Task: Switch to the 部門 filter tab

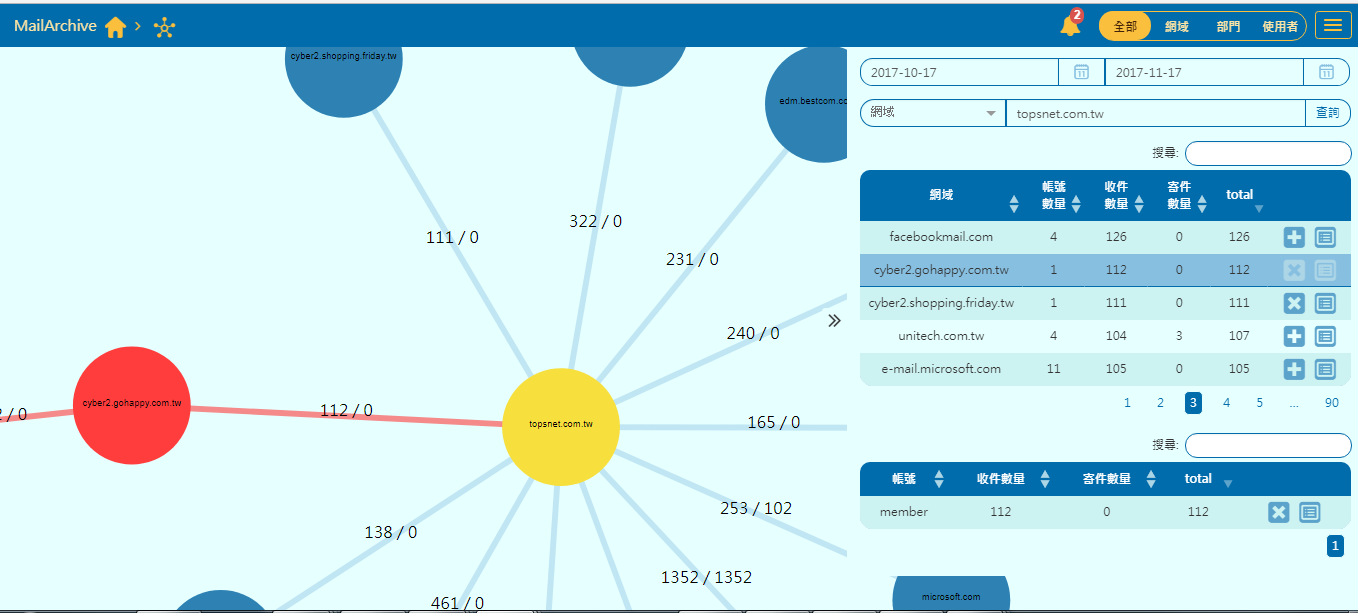Action: (x=1229, y=27)
